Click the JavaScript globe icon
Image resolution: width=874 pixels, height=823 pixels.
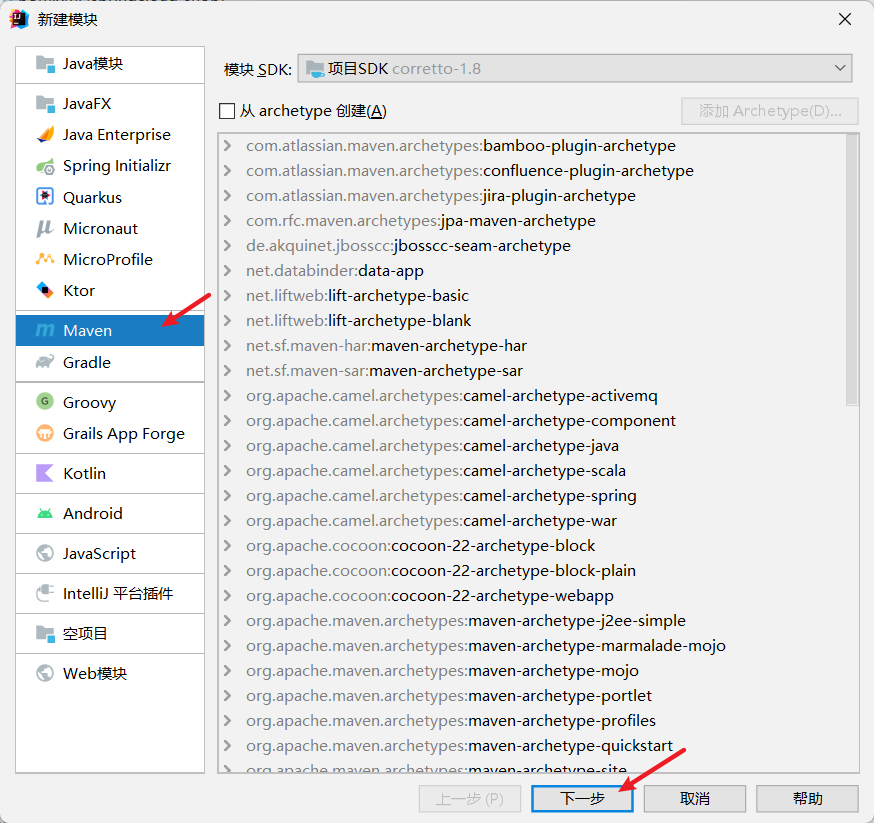click(45, 553)
